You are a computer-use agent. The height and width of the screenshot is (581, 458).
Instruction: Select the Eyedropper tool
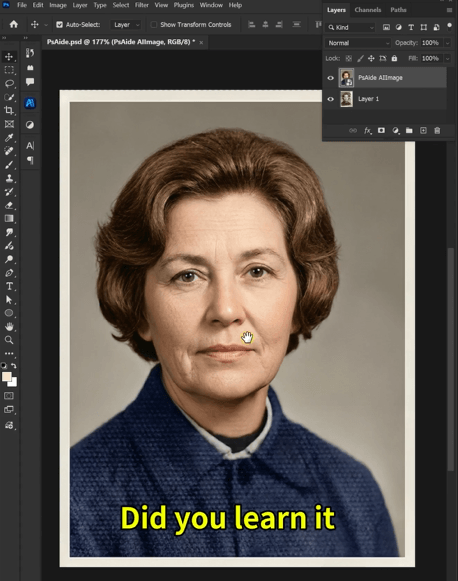tap(9, 137)
